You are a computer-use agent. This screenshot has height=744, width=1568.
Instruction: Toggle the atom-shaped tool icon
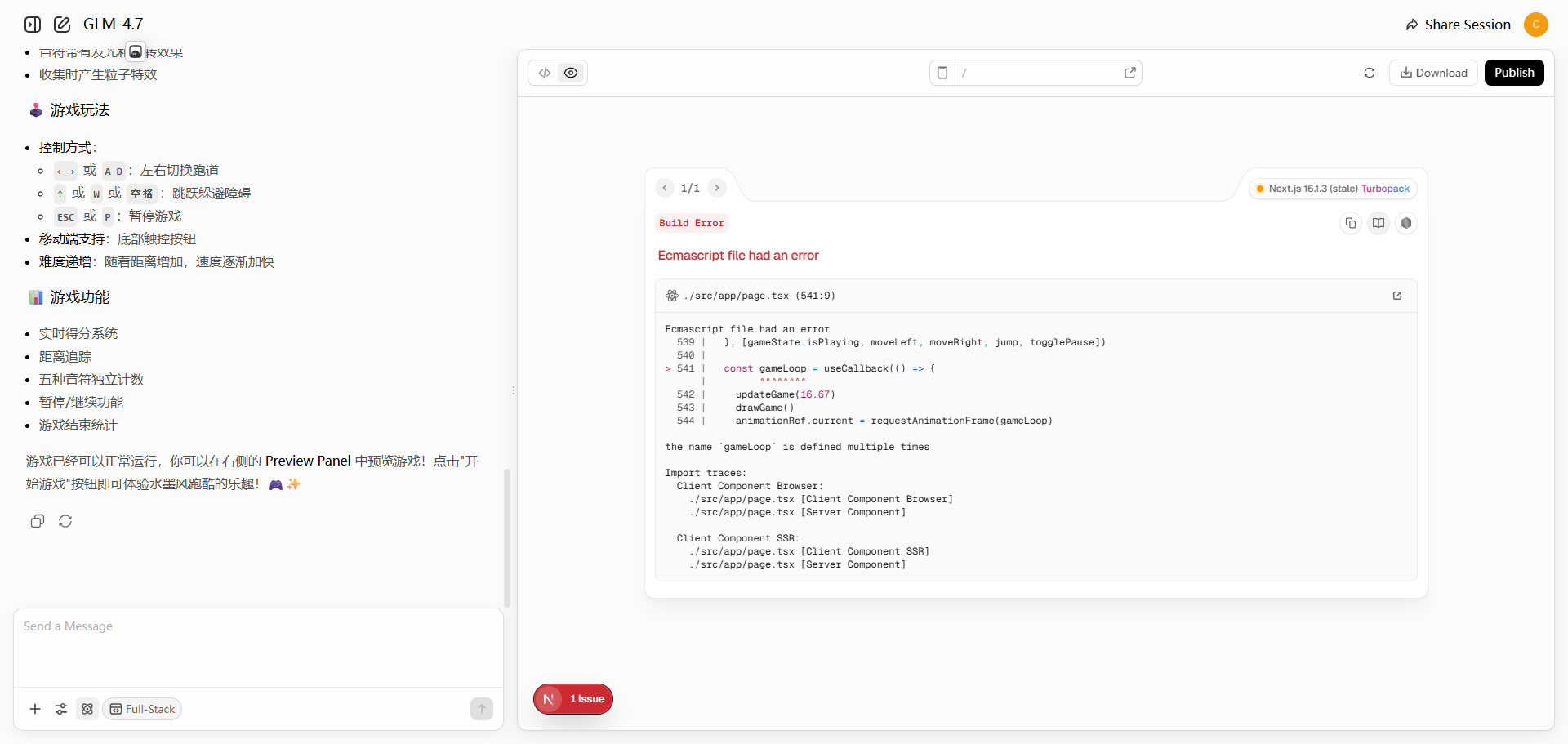(x=87, y=709)
